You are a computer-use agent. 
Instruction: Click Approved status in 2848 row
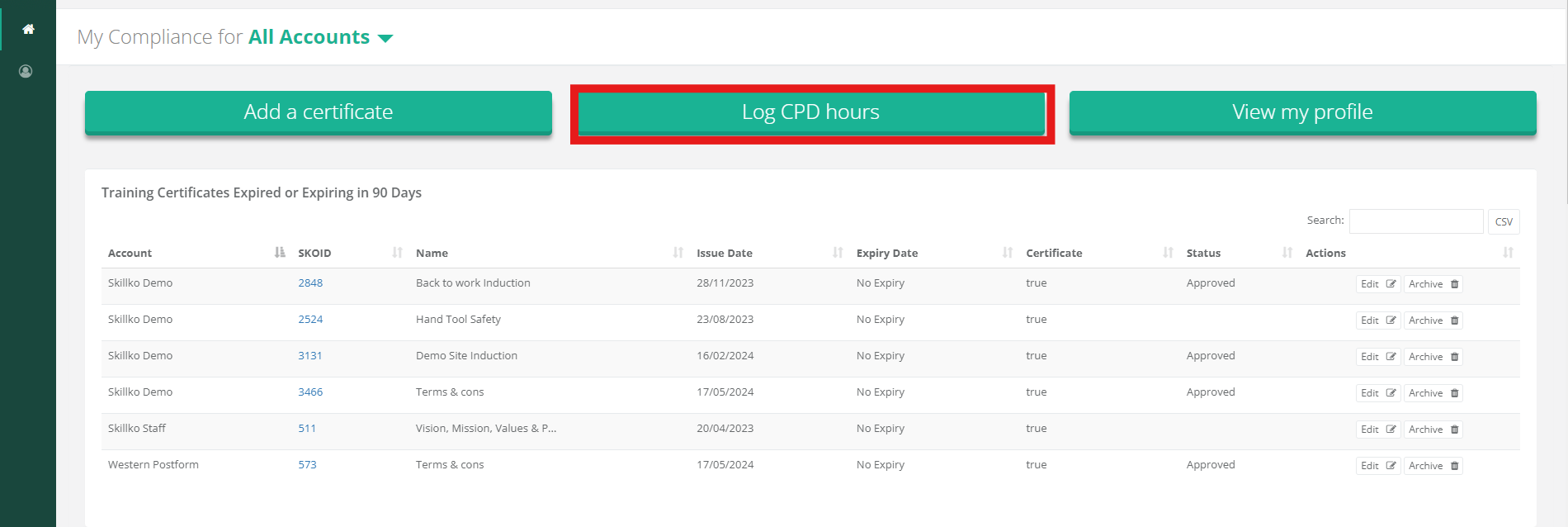click(1211, 283)
